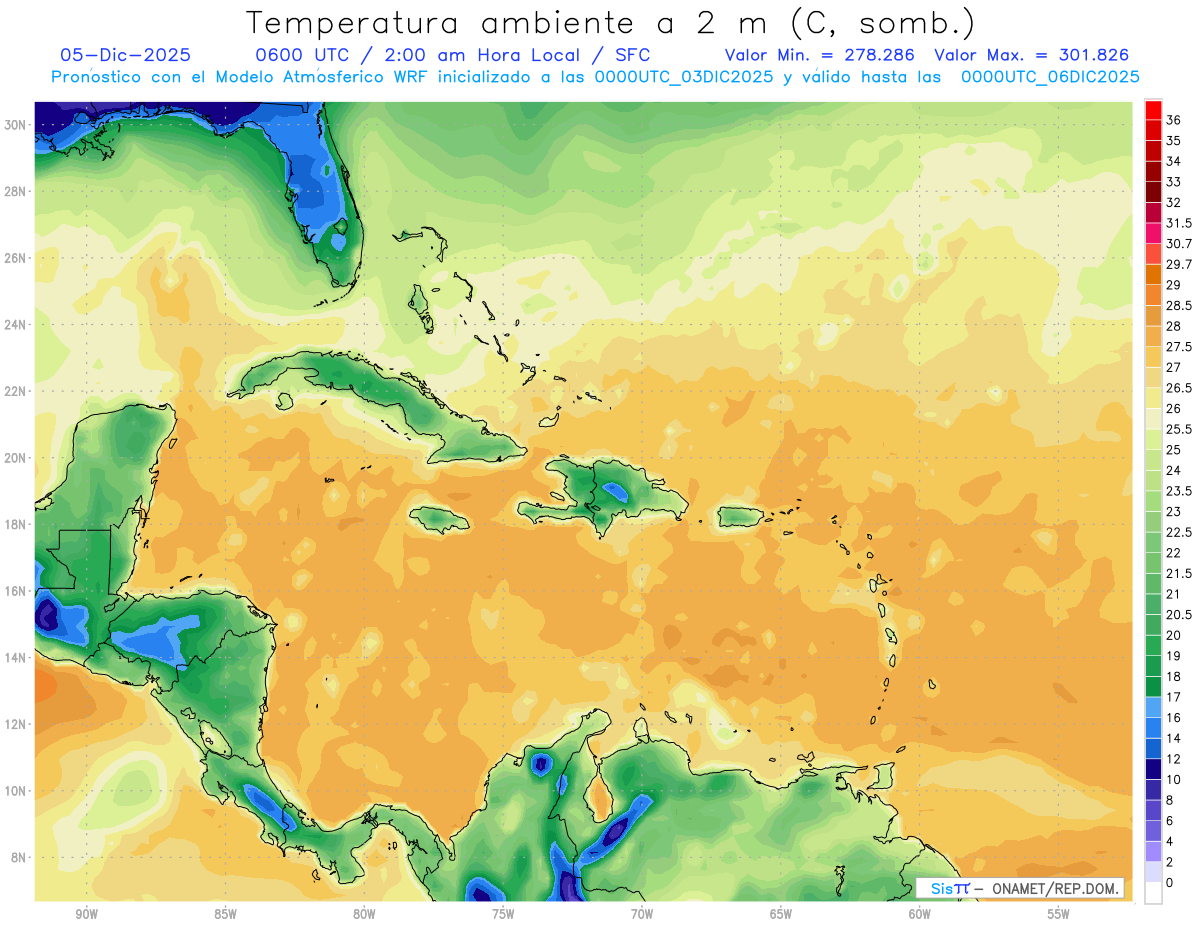The image size is (1200, 927).
Task: Click the 14N latitude axis label
Action: (17, 658)
